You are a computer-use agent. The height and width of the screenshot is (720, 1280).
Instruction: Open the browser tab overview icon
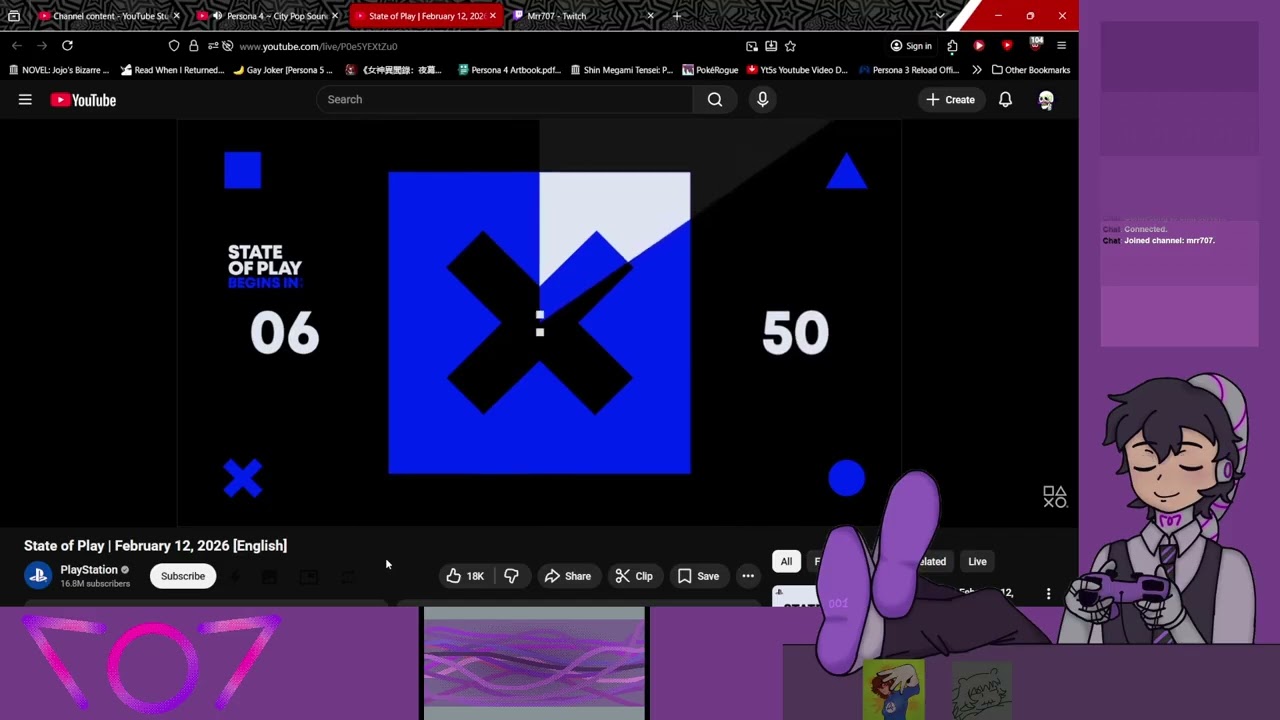(14, 16)
